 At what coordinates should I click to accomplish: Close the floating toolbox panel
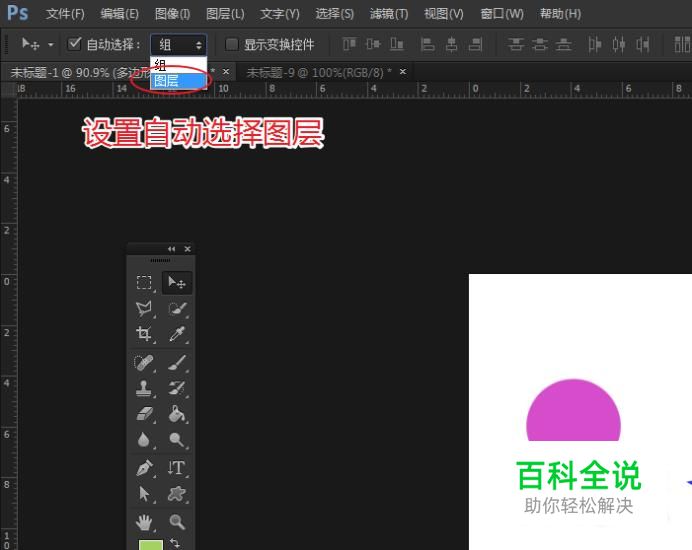click(188, 249)
